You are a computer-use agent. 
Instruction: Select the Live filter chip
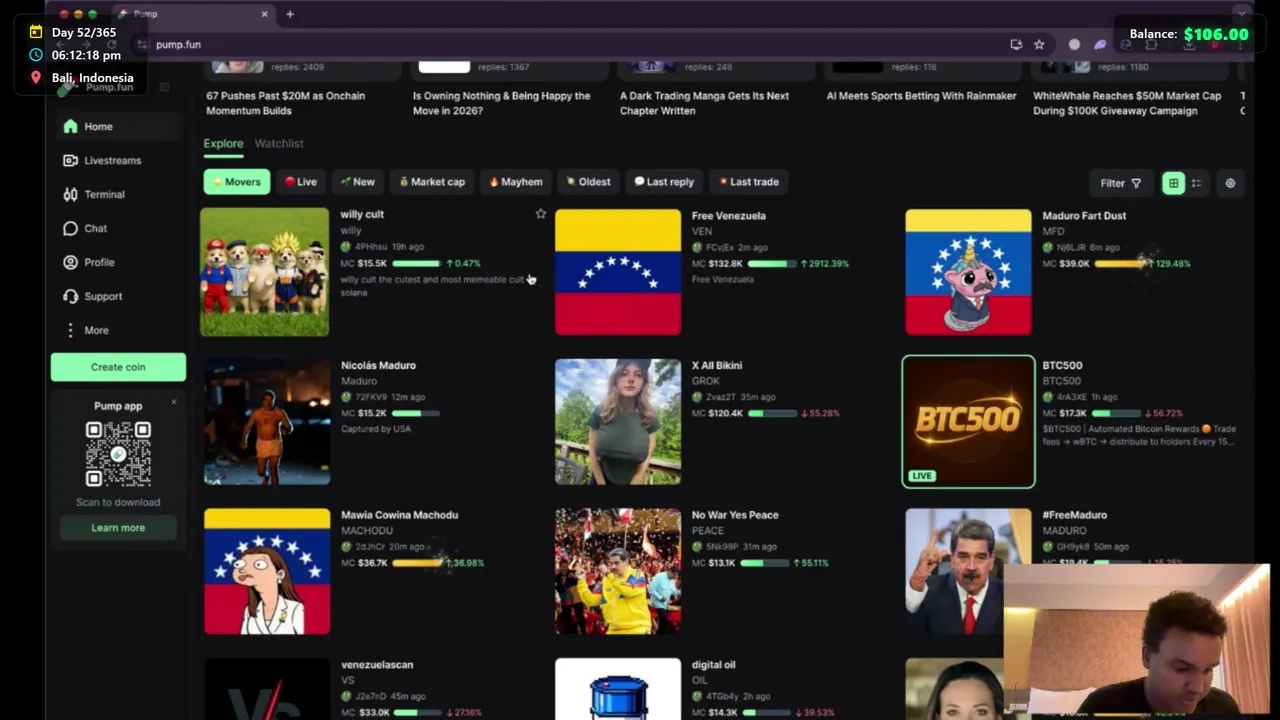click(x=301, y=182)
